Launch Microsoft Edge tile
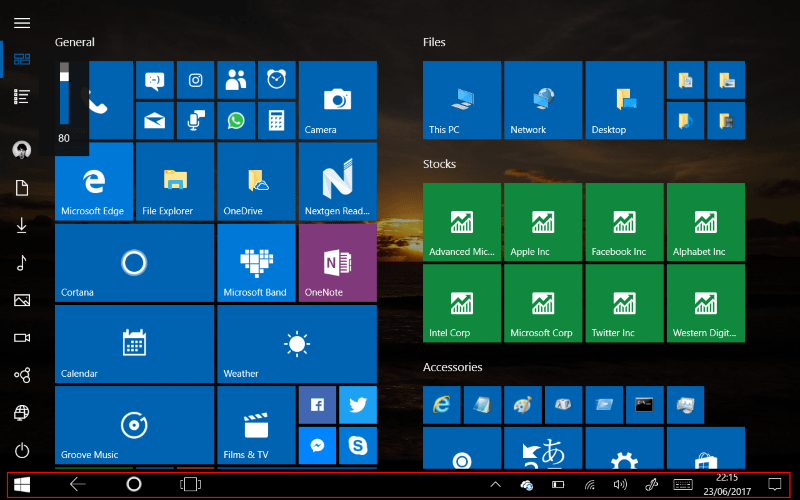 (94, 182)
